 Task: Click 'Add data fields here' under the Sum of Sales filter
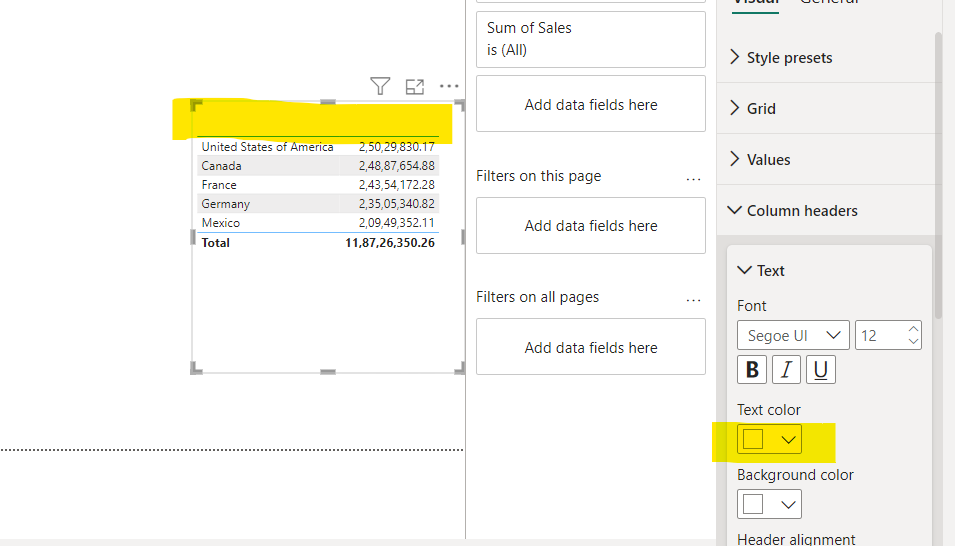click(591, 104)
